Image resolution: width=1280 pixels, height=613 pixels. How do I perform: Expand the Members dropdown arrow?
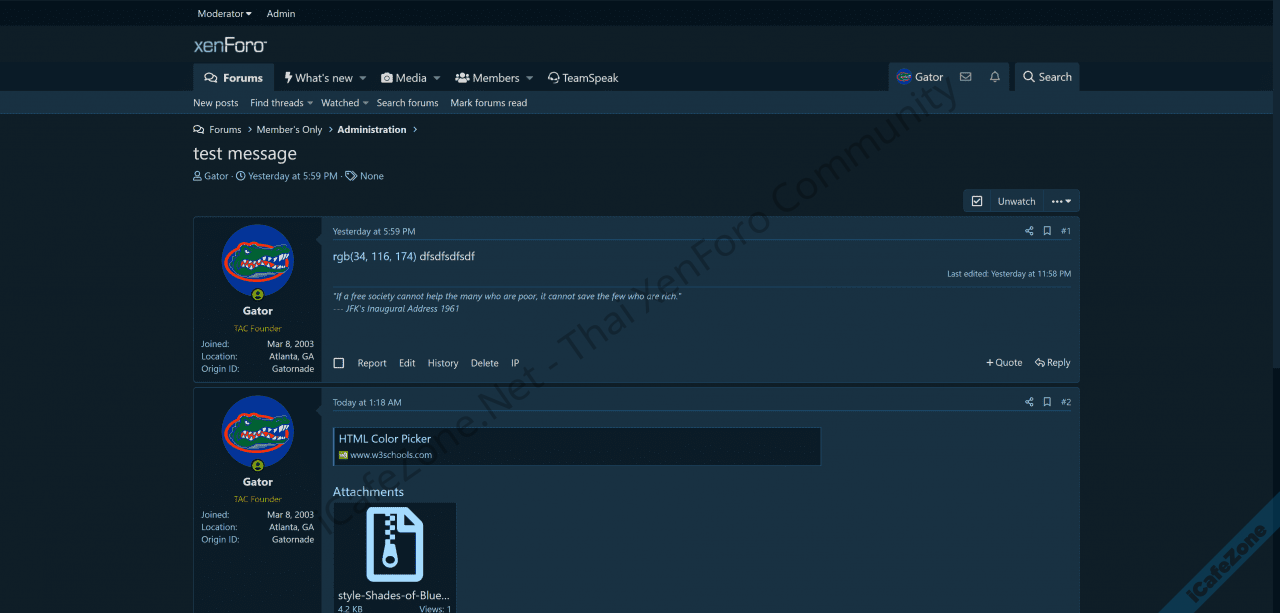[x=529, y=78]
